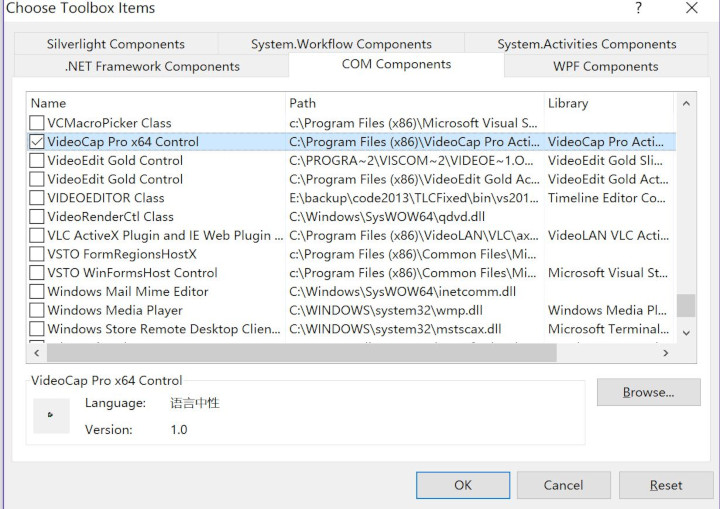Image resolution: width=720 pixels, height=509 pixels.
Task: Switch to .NET Framework Components tab
Action: [x=152, y=66]
